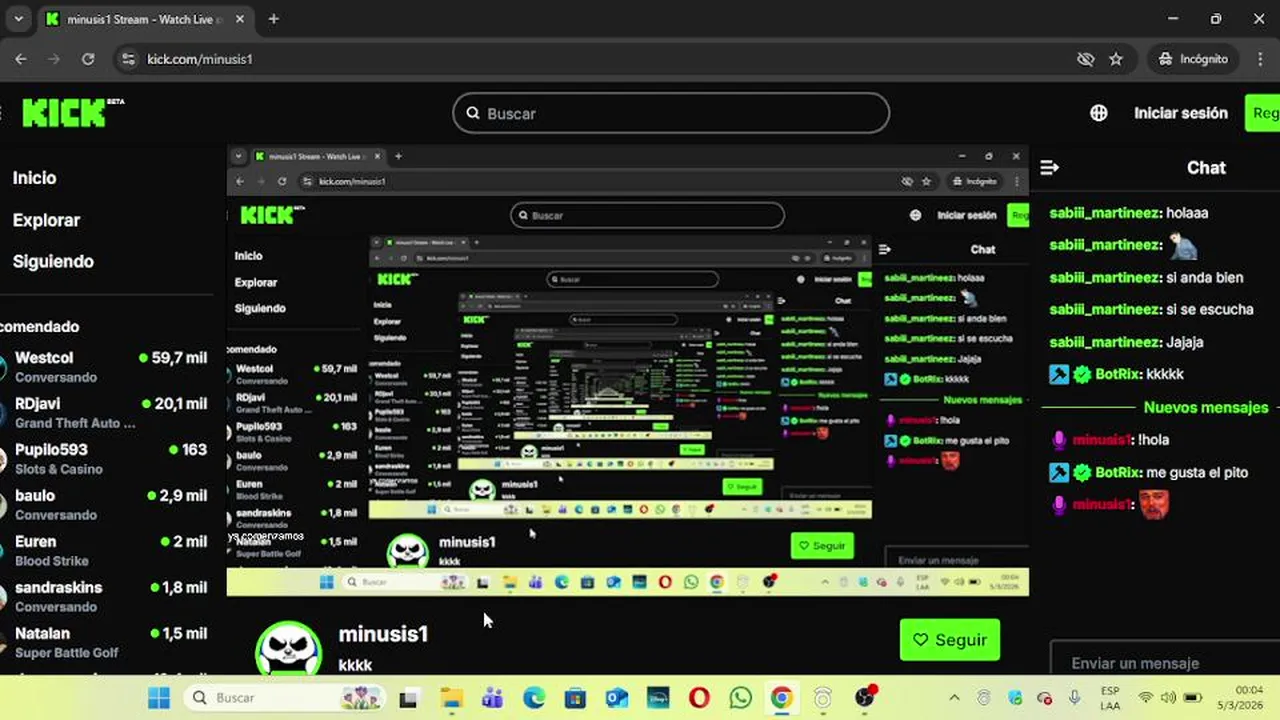Show hidden system tray icons
Image resolution: width=1280 pixels, height=720 pixels.
coord(954,698)
